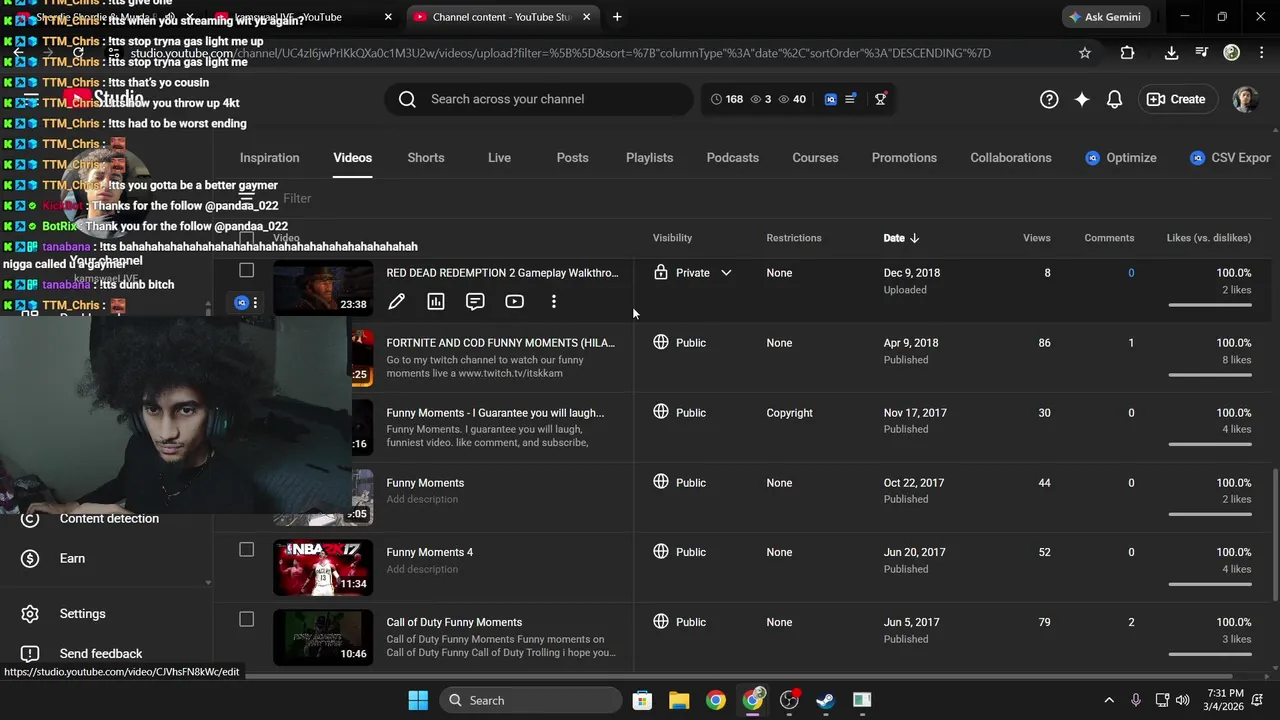Open File Explorer from the taskbar

pyautogui.click(x=679, y=700)
